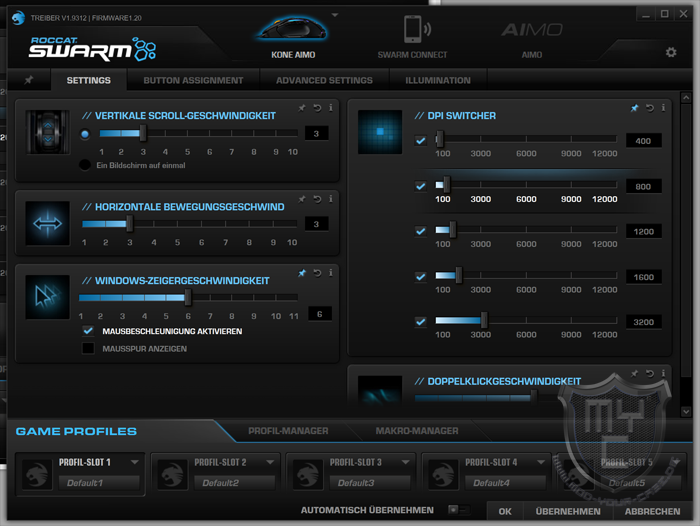Expand Profil-Slot 1 dropdown arrow

tap(134, 462)
